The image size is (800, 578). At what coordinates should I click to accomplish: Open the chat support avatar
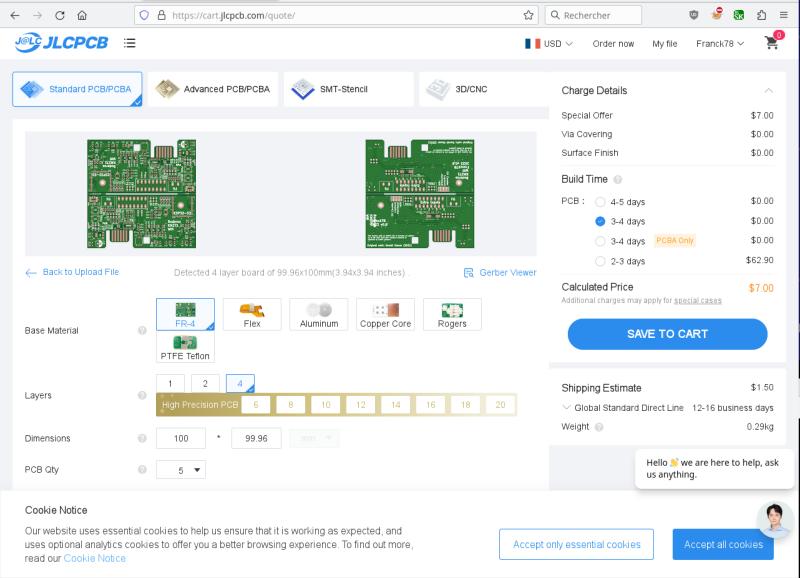[774, 519]
